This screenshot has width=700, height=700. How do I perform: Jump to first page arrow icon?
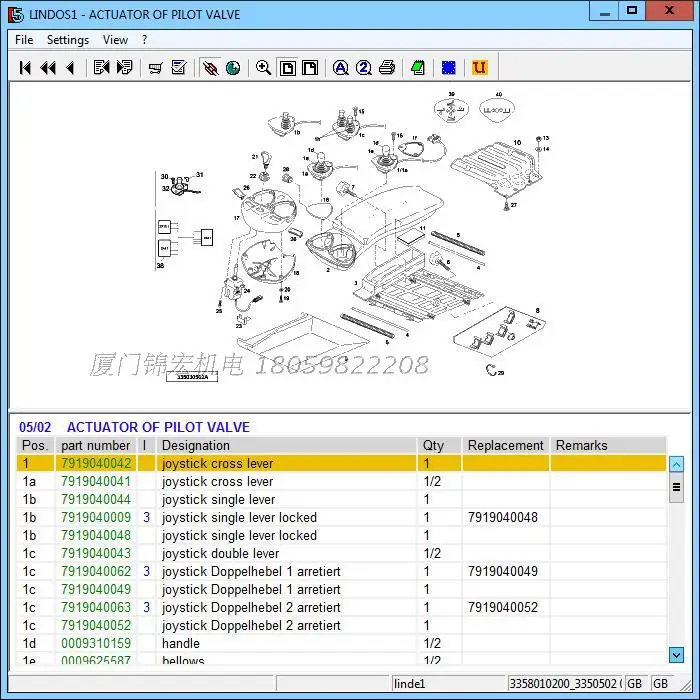pos(25,68)
